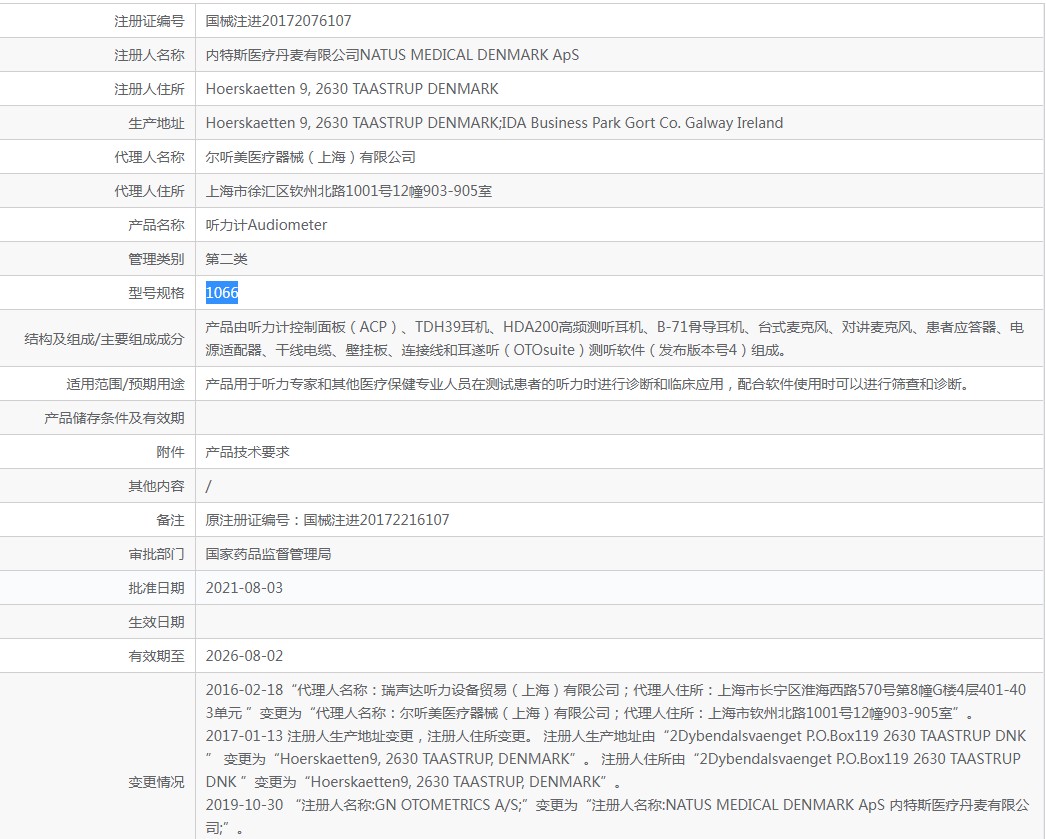The image size is (1046, 839).
Task: Select registration number 国械注进20172076107
Action: [278, 21]
